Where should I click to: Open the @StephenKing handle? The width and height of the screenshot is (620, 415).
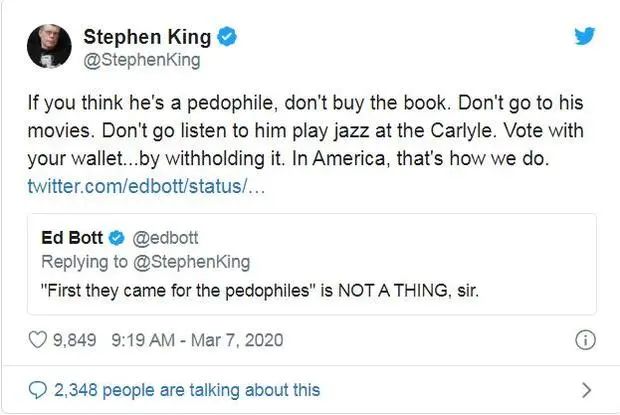tap(141, 60)
